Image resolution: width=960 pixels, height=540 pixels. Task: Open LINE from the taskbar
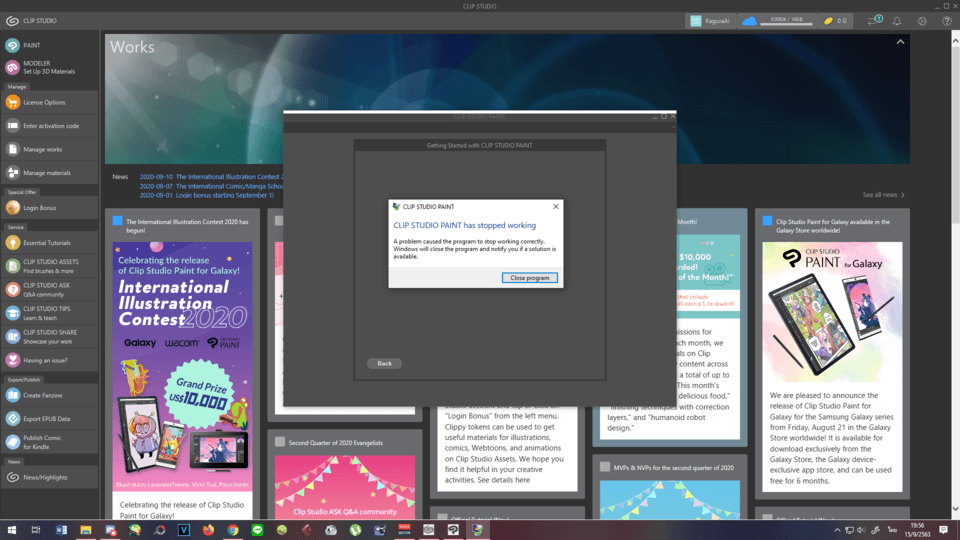click(258, 530)
